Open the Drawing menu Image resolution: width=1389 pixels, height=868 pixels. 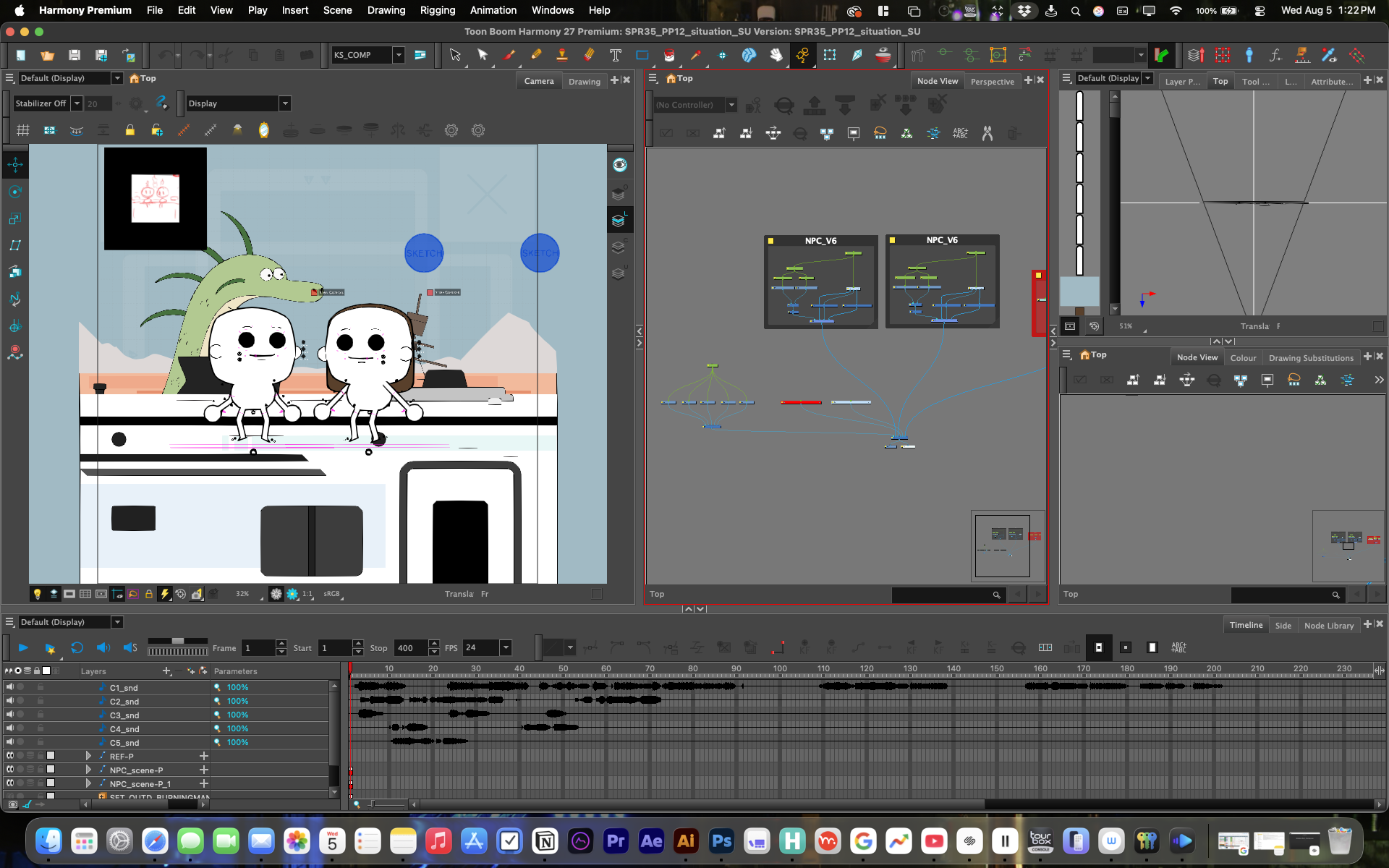pyautogui.click(x=386, y=10)
